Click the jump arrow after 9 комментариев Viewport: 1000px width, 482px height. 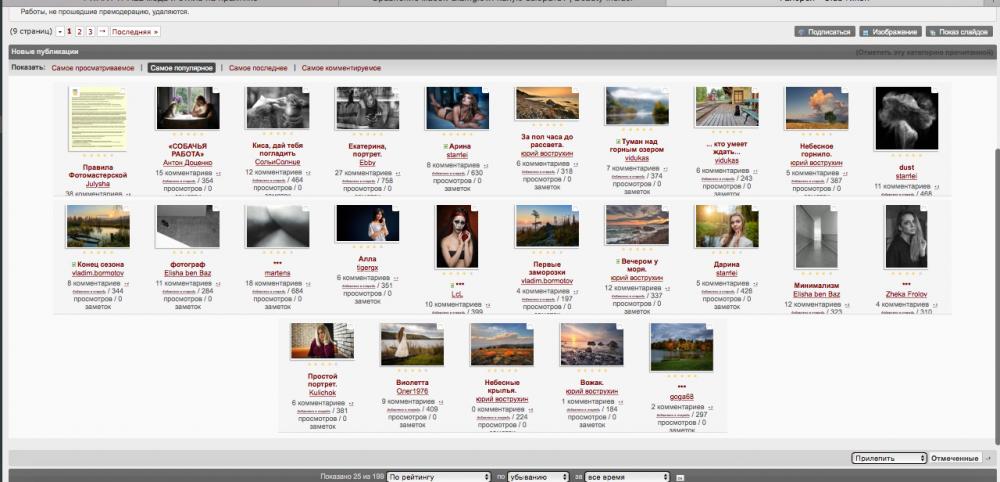tap(440, 402)
